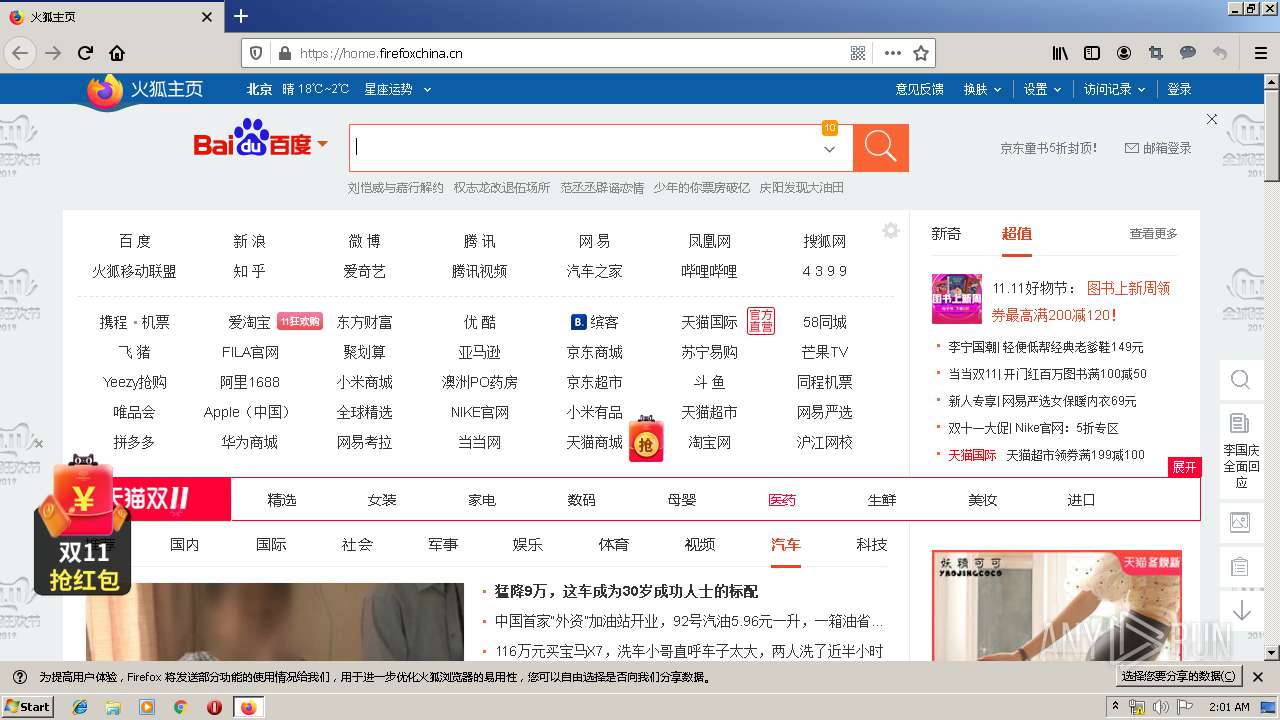Click the screenshot crop tool icon
The image size is (1280, 720).
1156,53
